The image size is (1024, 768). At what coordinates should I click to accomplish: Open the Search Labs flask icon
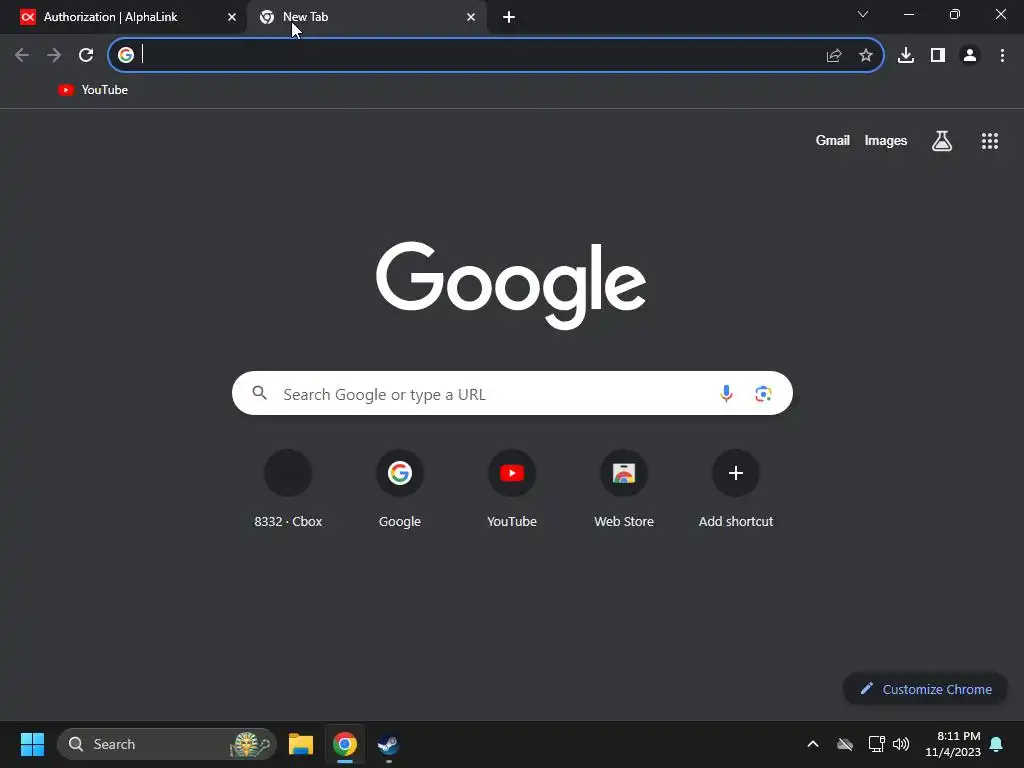(941, 140)
